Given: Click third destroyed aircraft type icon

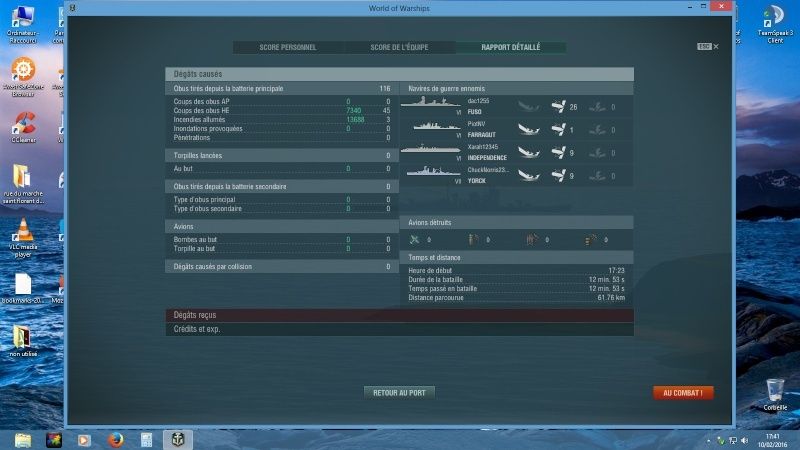Looking at the screenshot, I should 532,239.
